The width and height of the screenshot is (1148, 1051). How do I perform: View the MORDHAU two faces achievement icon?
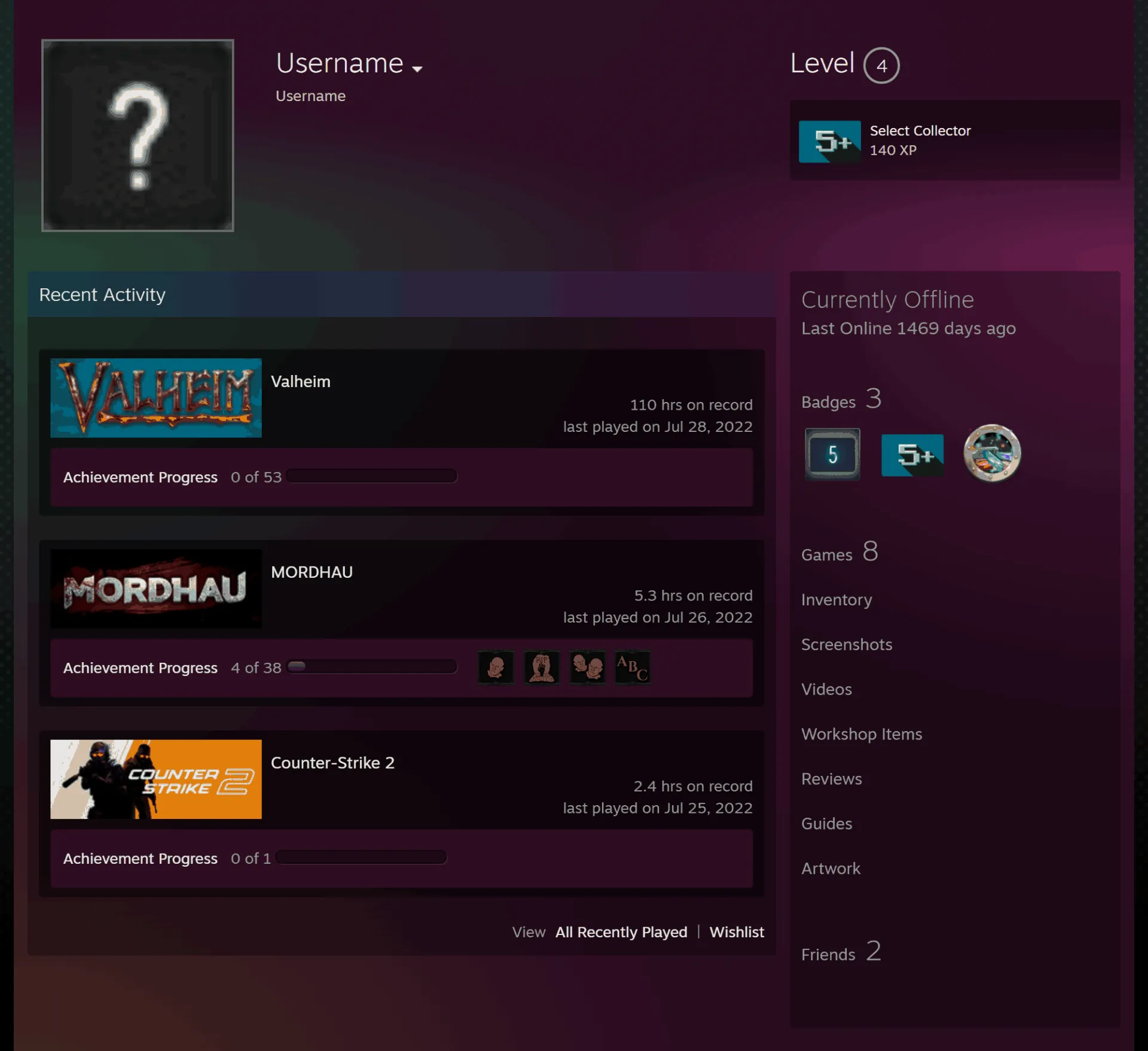587,667
